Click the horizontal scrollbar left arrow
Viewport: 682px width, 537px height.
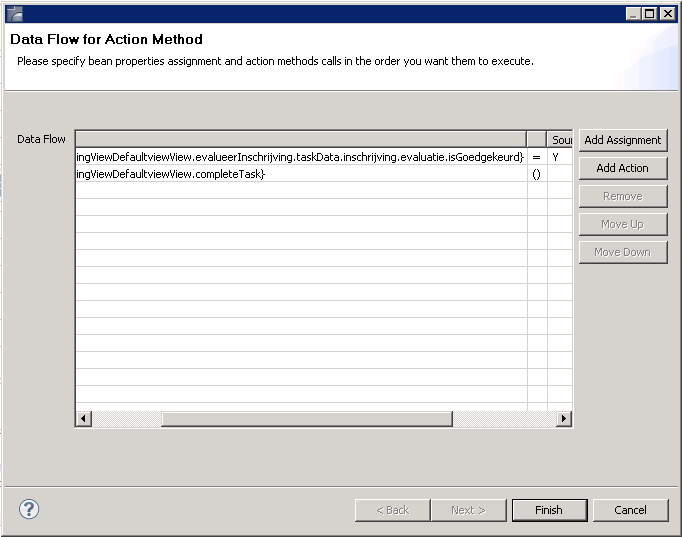(84, 419)
